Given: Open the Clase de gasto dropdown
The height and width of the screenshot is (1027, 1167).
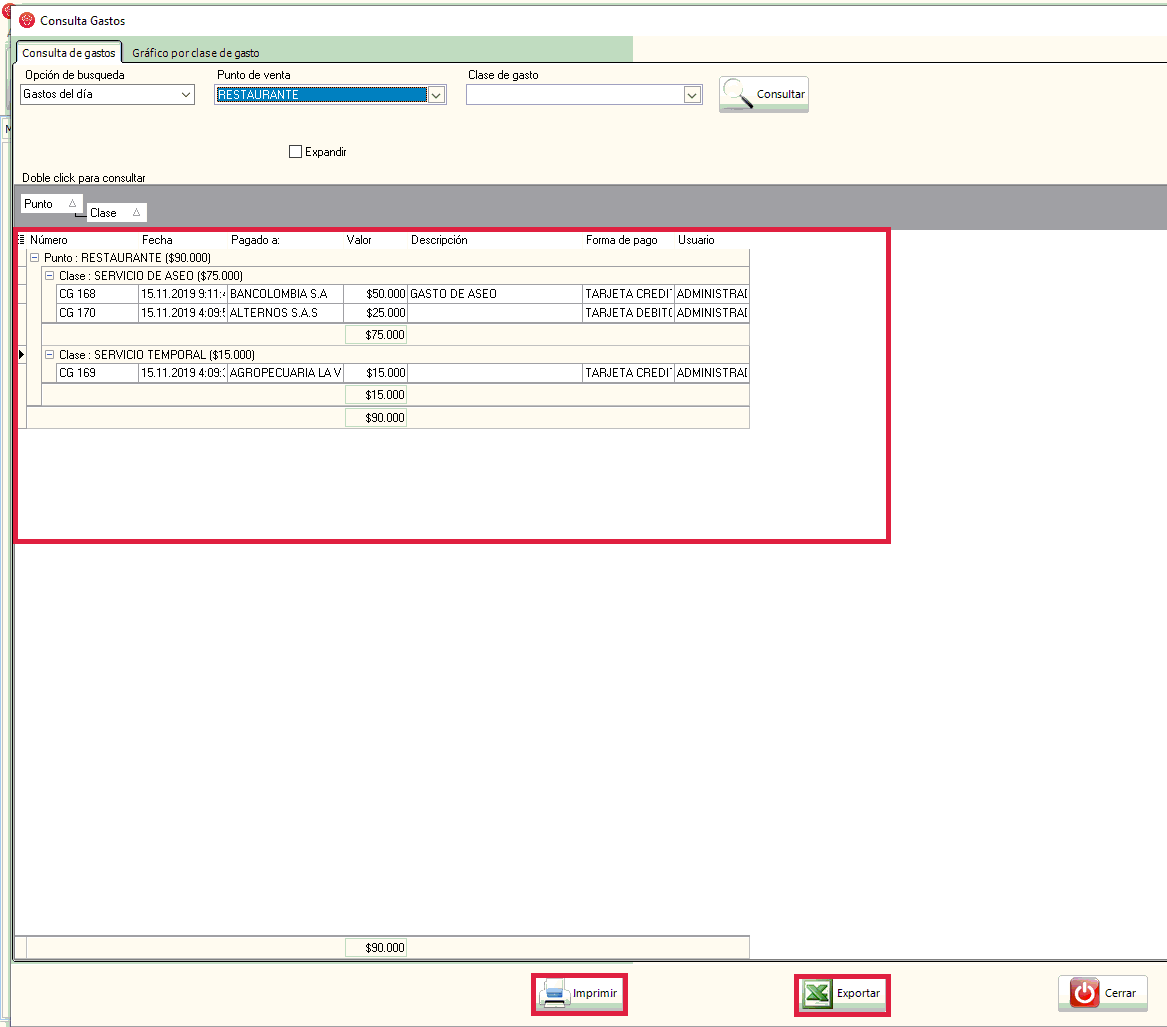Looking at the screenshot, I should pos(691,95).
